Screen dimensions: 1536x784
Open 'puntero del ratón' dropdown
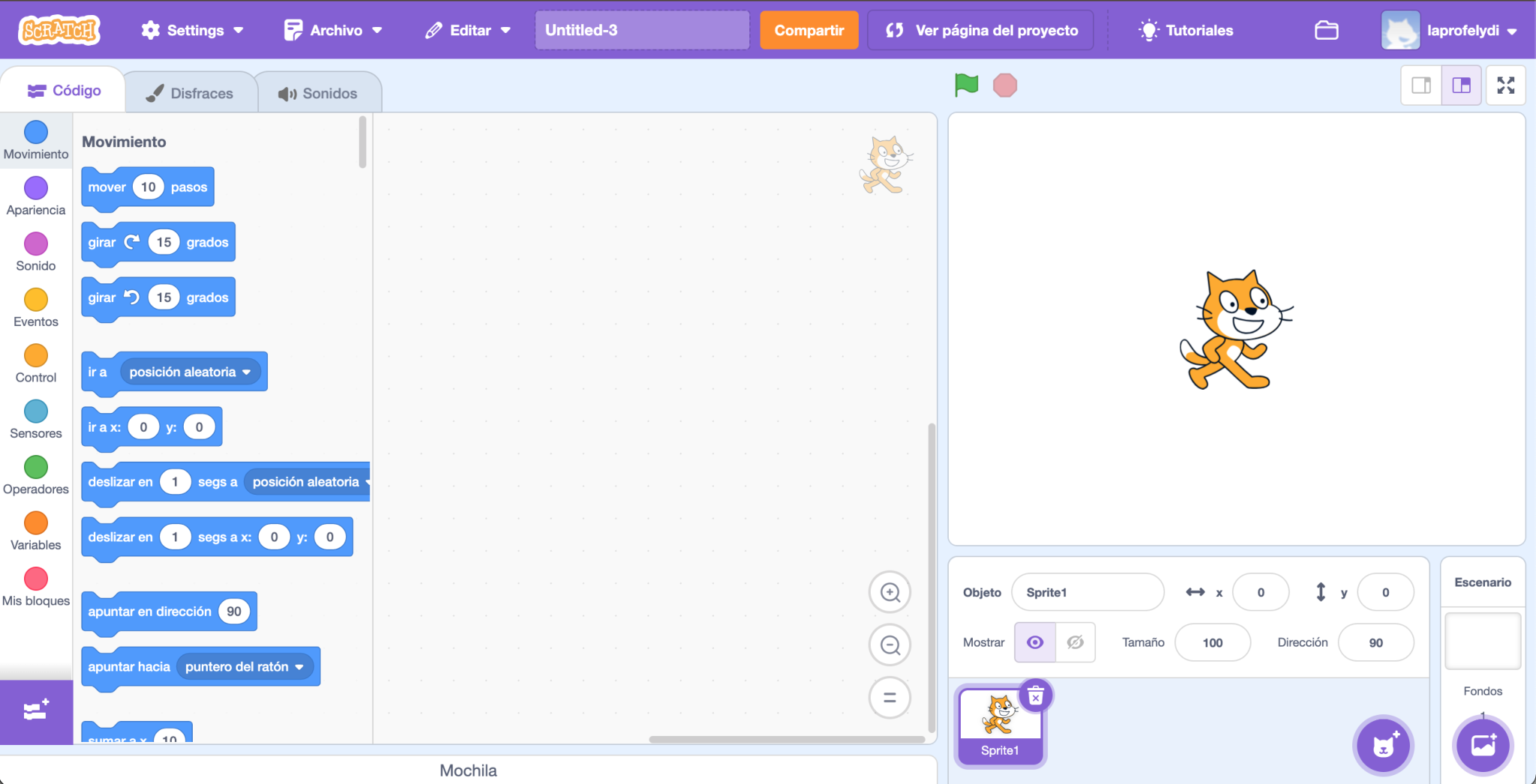pos(299,667)
